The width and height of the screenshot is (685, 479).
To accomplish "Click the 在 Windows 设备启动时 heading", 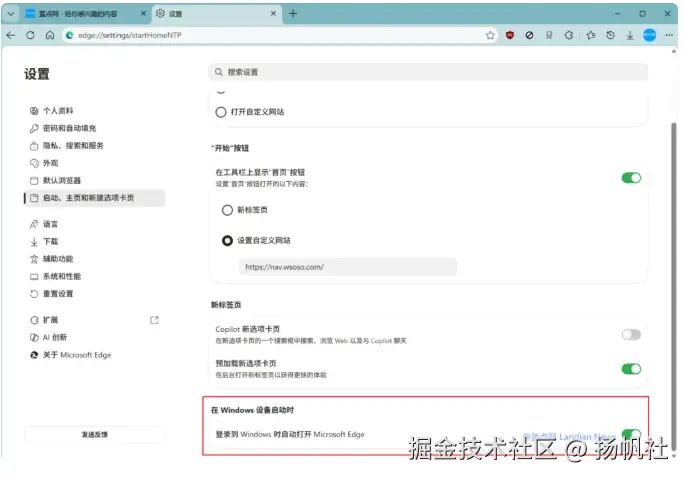I will pyautogui.click(x=252, y=410).
